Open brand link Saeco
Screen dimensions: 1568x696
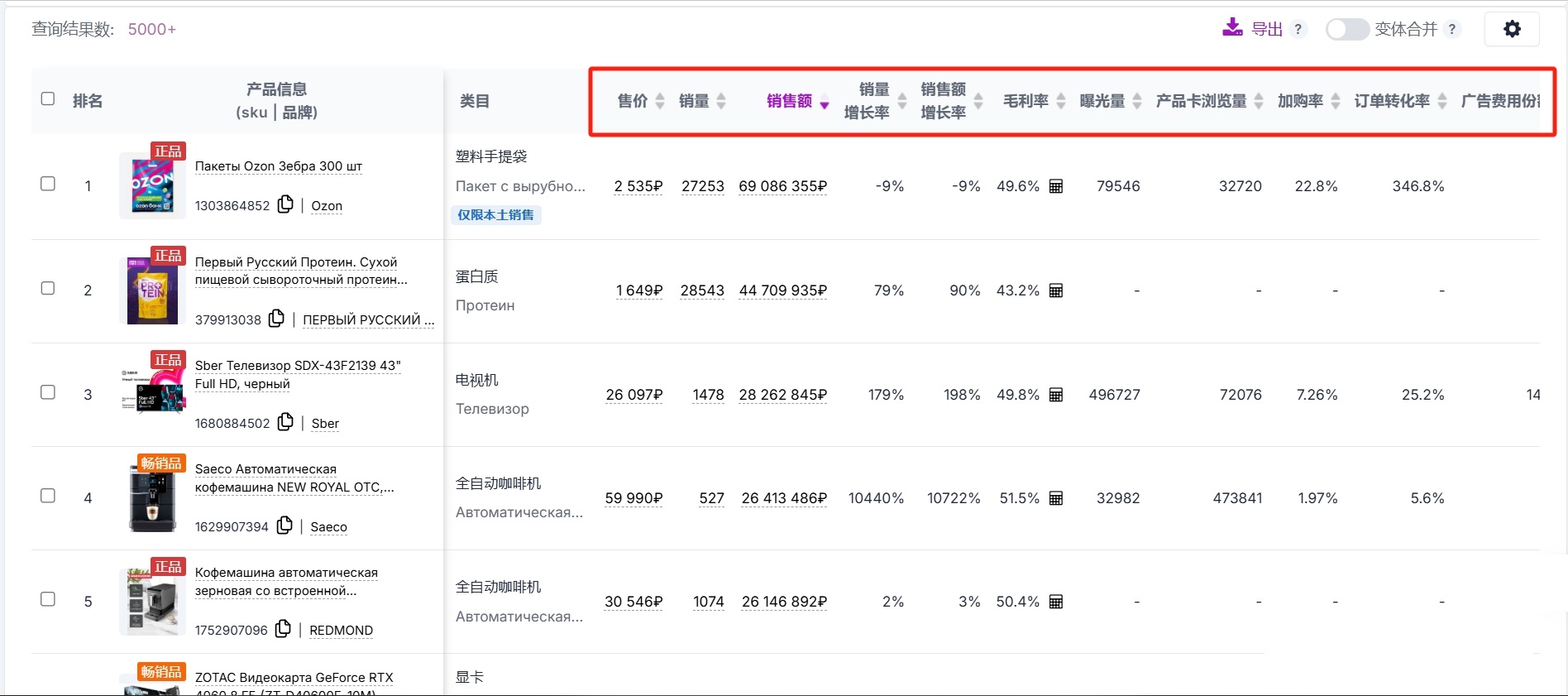coord(328,527)
